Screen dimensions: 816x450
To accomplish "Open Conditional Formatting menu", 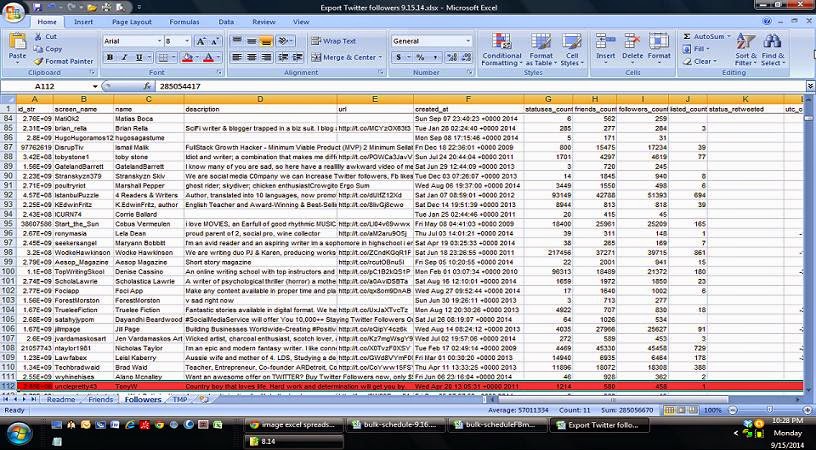I will click(502, 50).
